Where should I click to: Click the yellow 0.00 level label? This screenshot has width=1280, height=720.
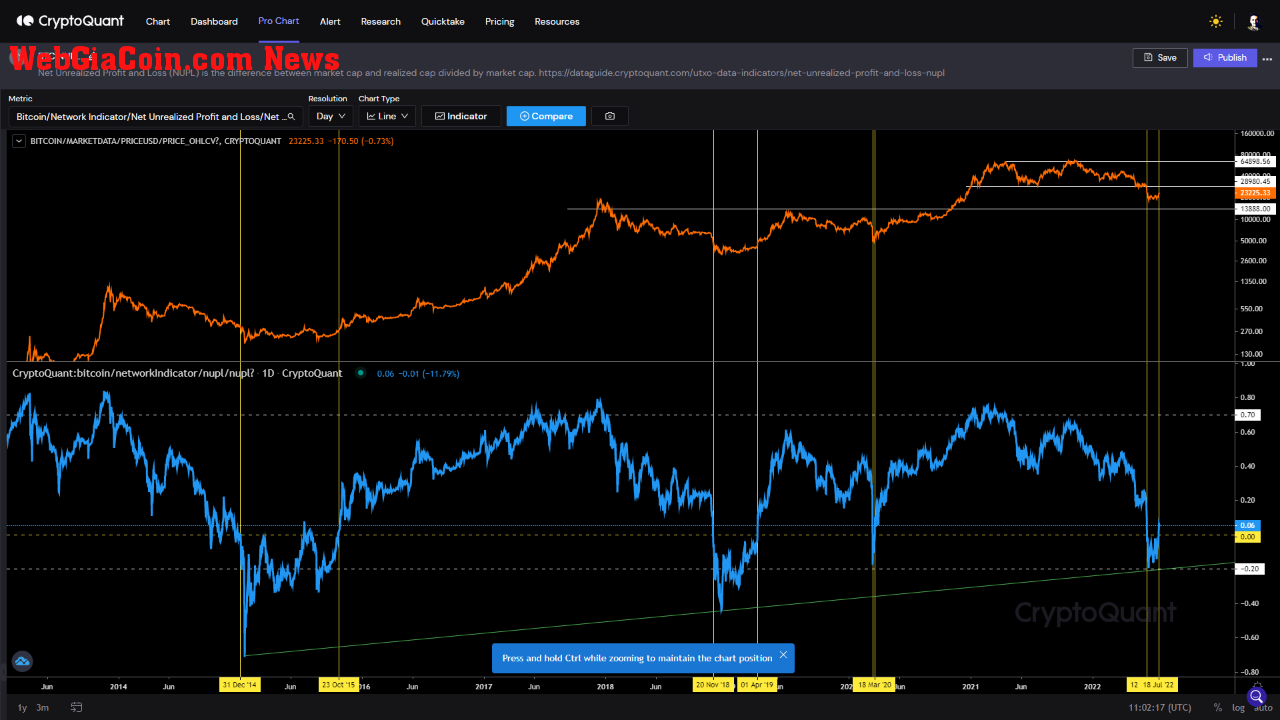pyautogui.click(x=1248, y=537)
